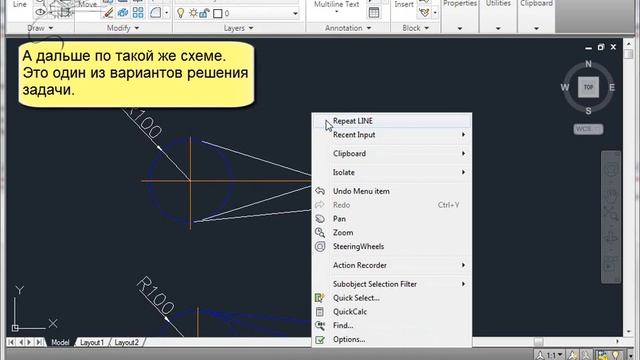Image resolution: width=640 pixels, height=360 pixels.
Task: Expand the Utilities panel
Action: click(x=498, y=28)
